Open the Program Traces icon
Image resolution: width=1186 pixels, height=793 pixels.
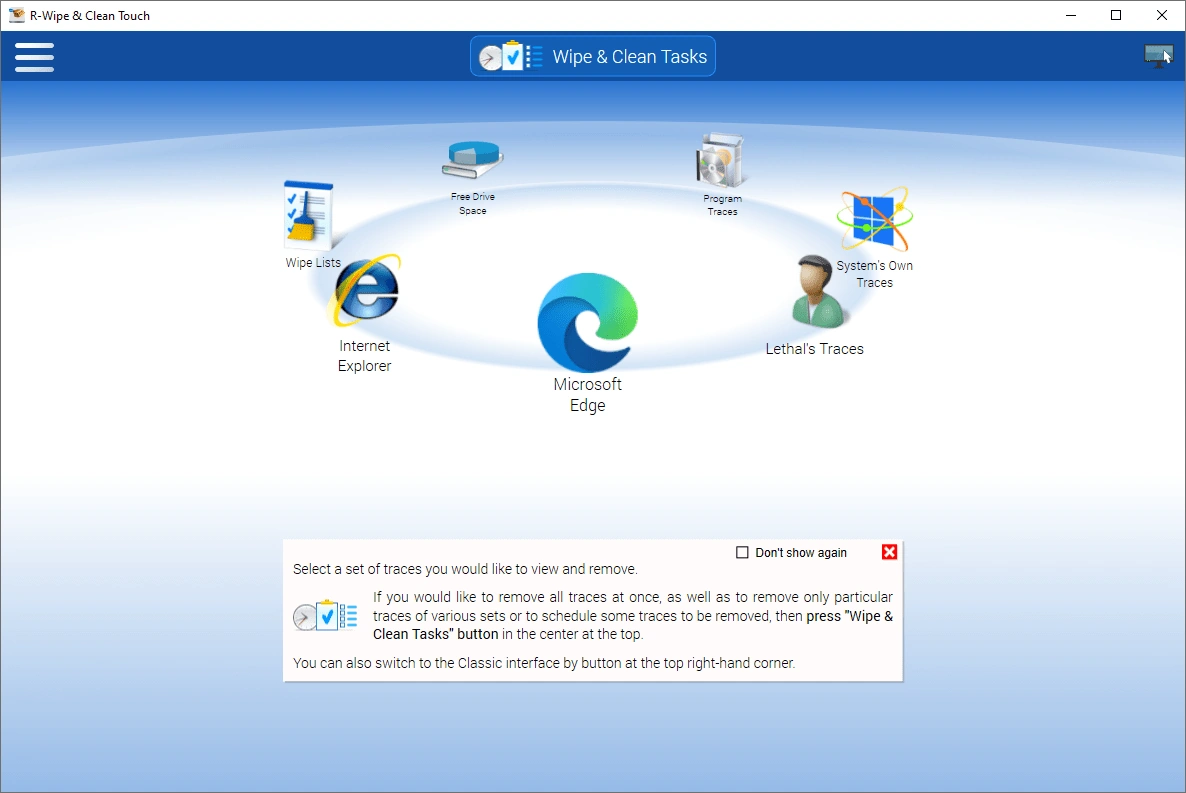click(x=721, y=160)
